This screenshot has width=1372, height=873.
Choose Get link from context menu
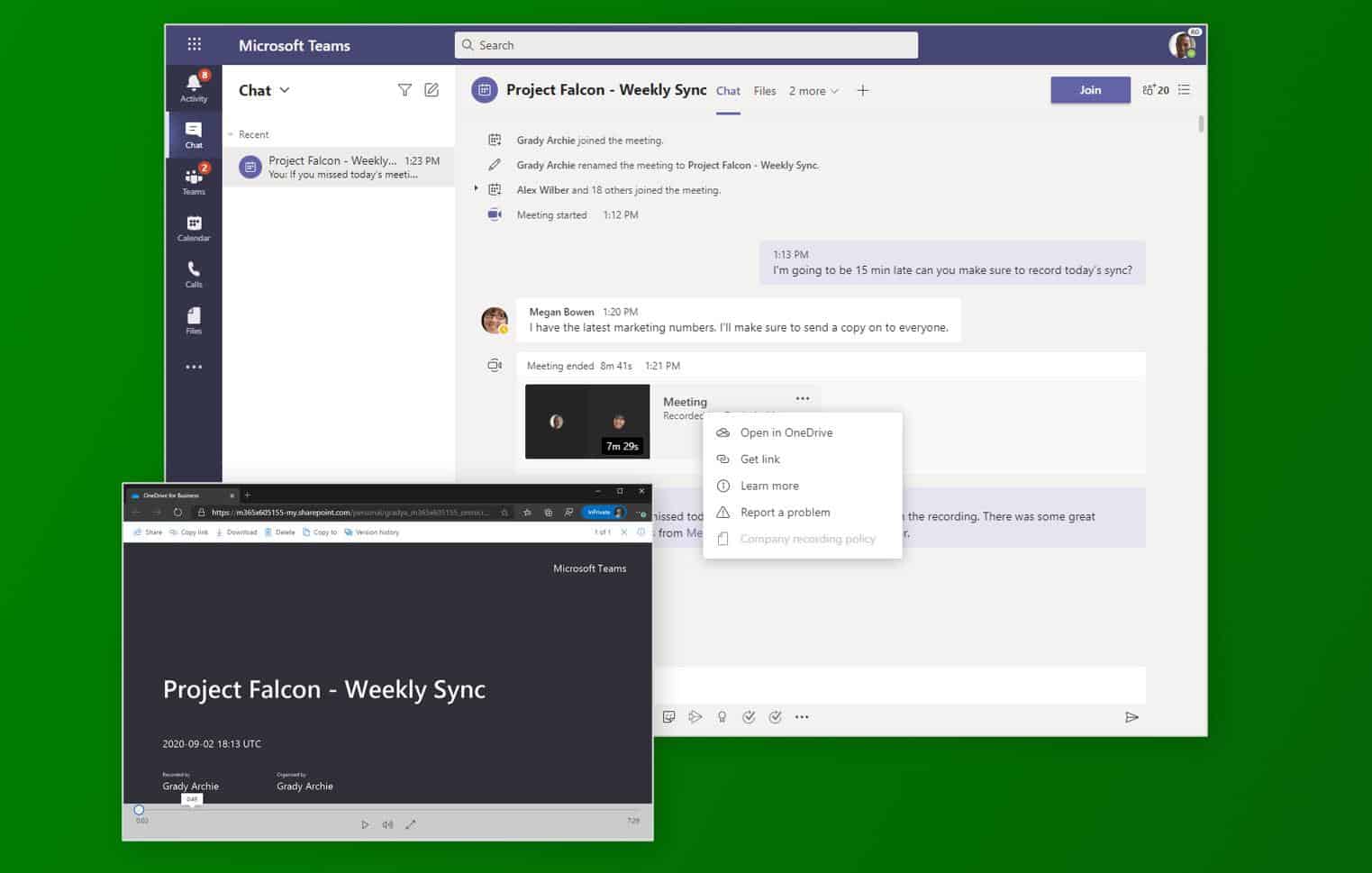coord(802,459)
